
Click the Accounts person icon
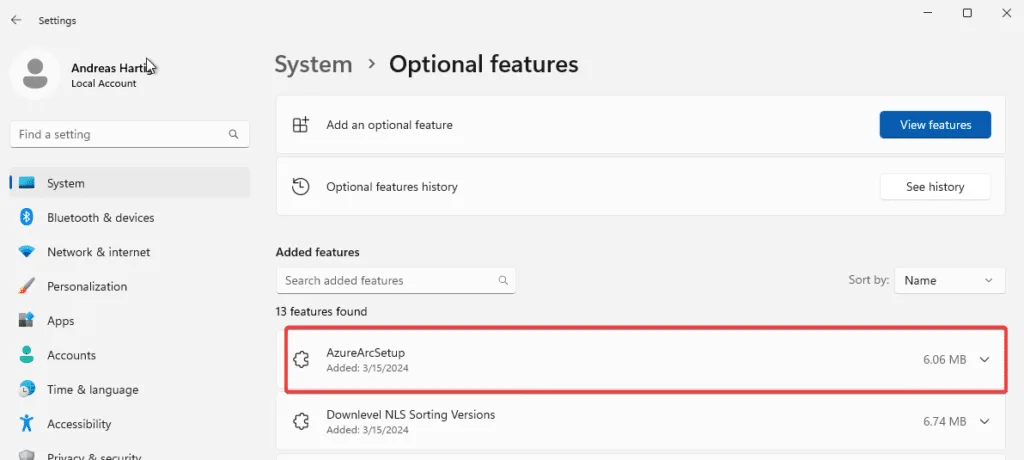pyautogui.click(x=26, y=355)
